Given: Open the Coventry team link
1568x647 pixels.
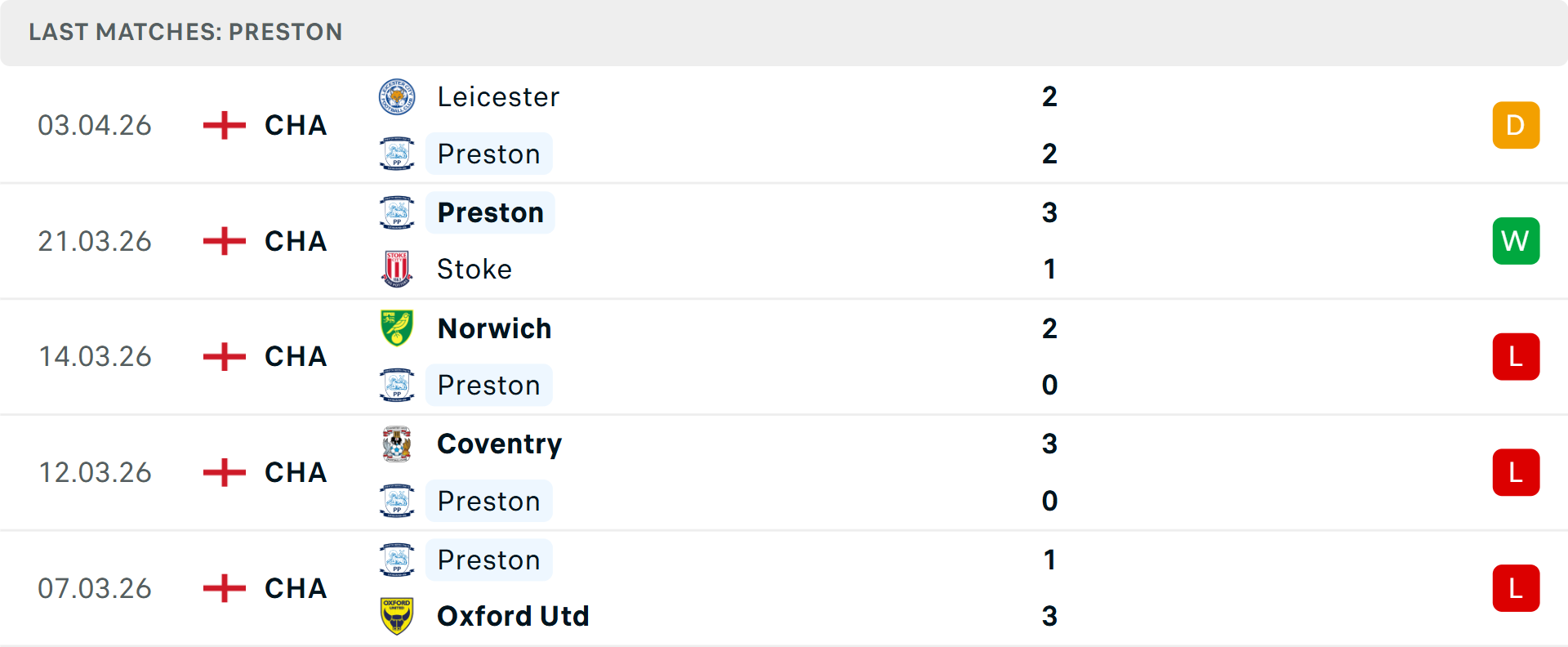Looking at the screenshot, I should (x=499, y=444).
